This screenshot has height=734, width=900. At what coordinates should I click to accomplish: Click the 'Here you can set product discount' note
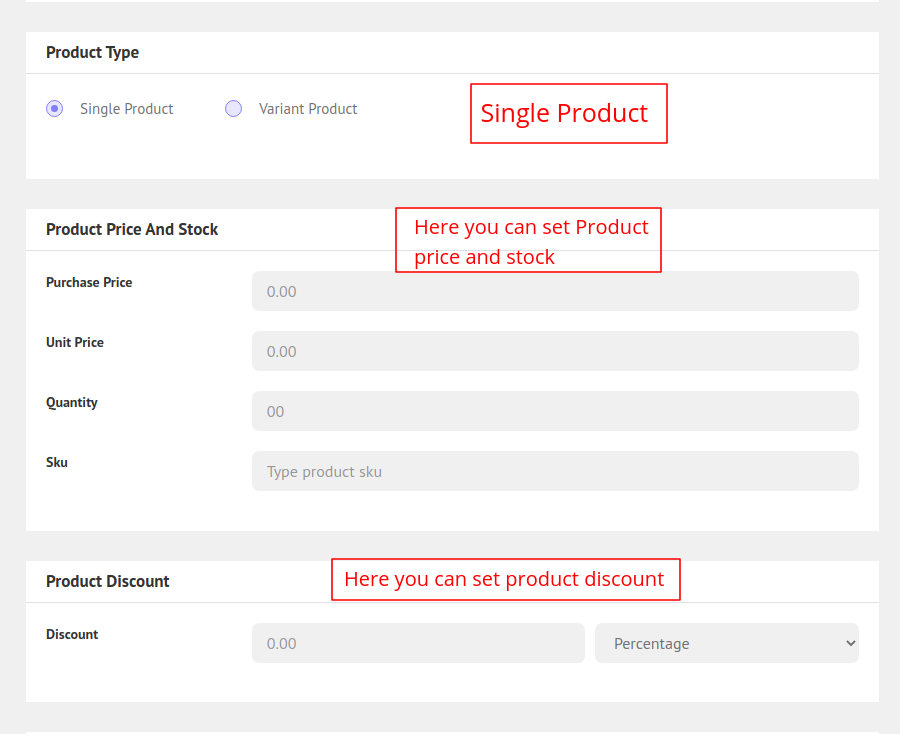505,579
